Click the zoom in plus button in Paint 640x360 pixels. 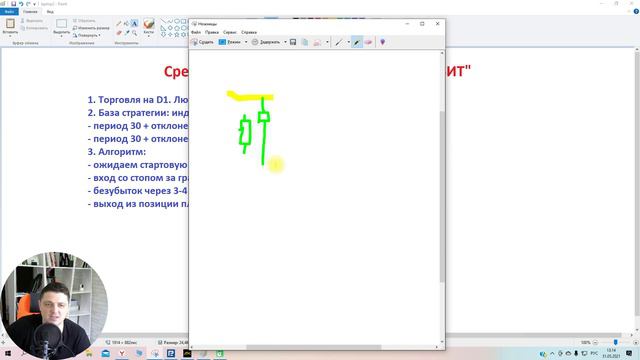click(636, 342)
